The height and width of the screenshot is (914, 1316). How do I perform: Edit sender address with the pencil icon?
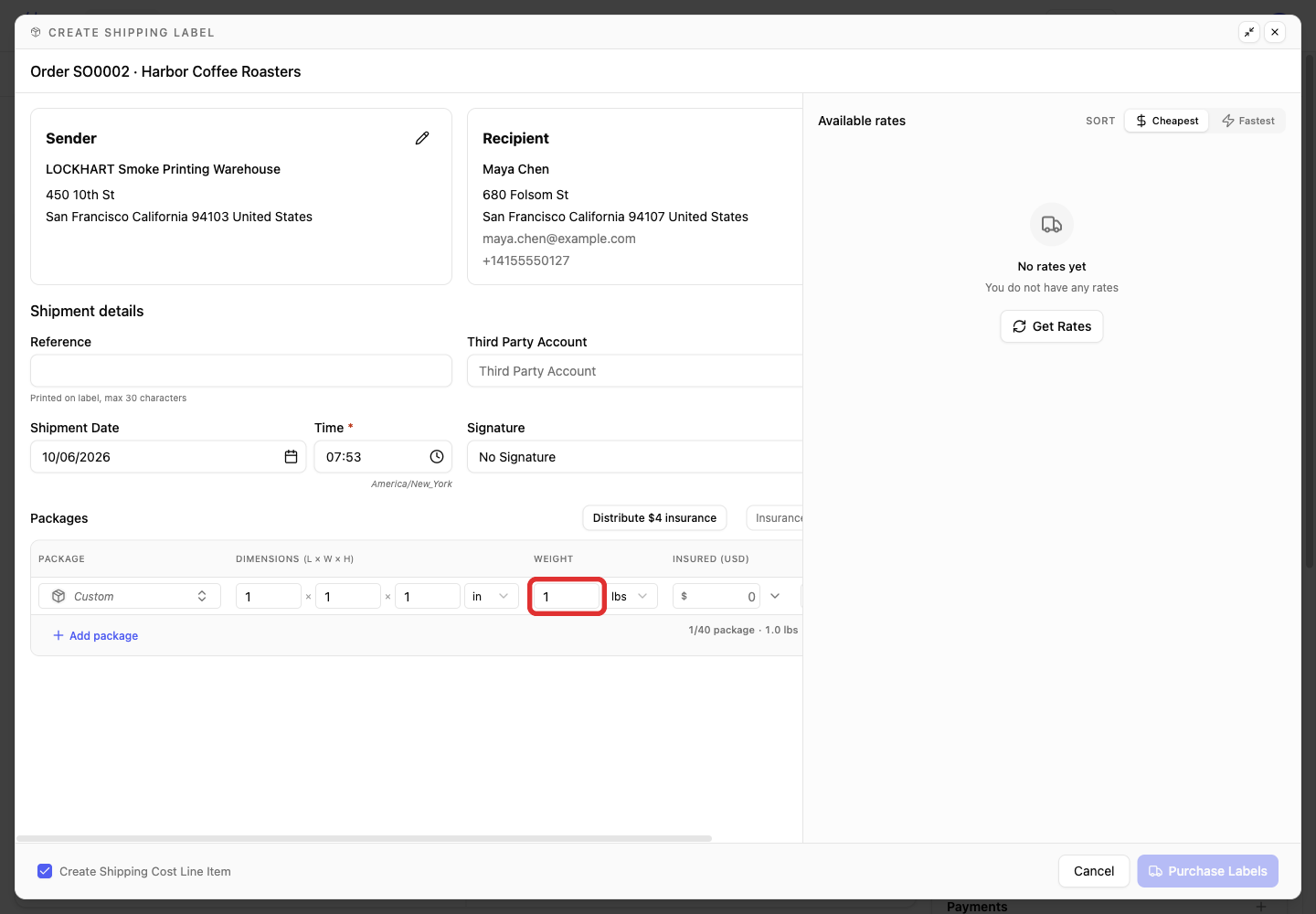[422, 138]
